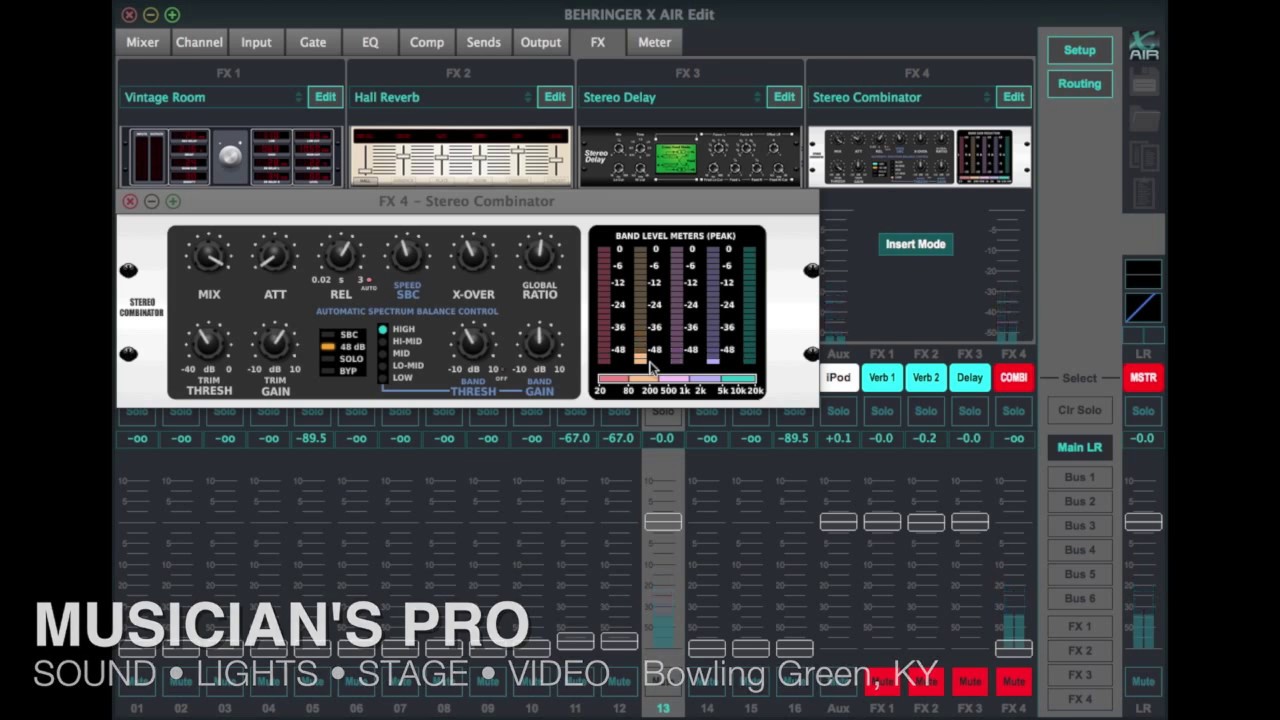Open the Setup button
This screenshot has height=720, width=1280.
point(1079,50)
